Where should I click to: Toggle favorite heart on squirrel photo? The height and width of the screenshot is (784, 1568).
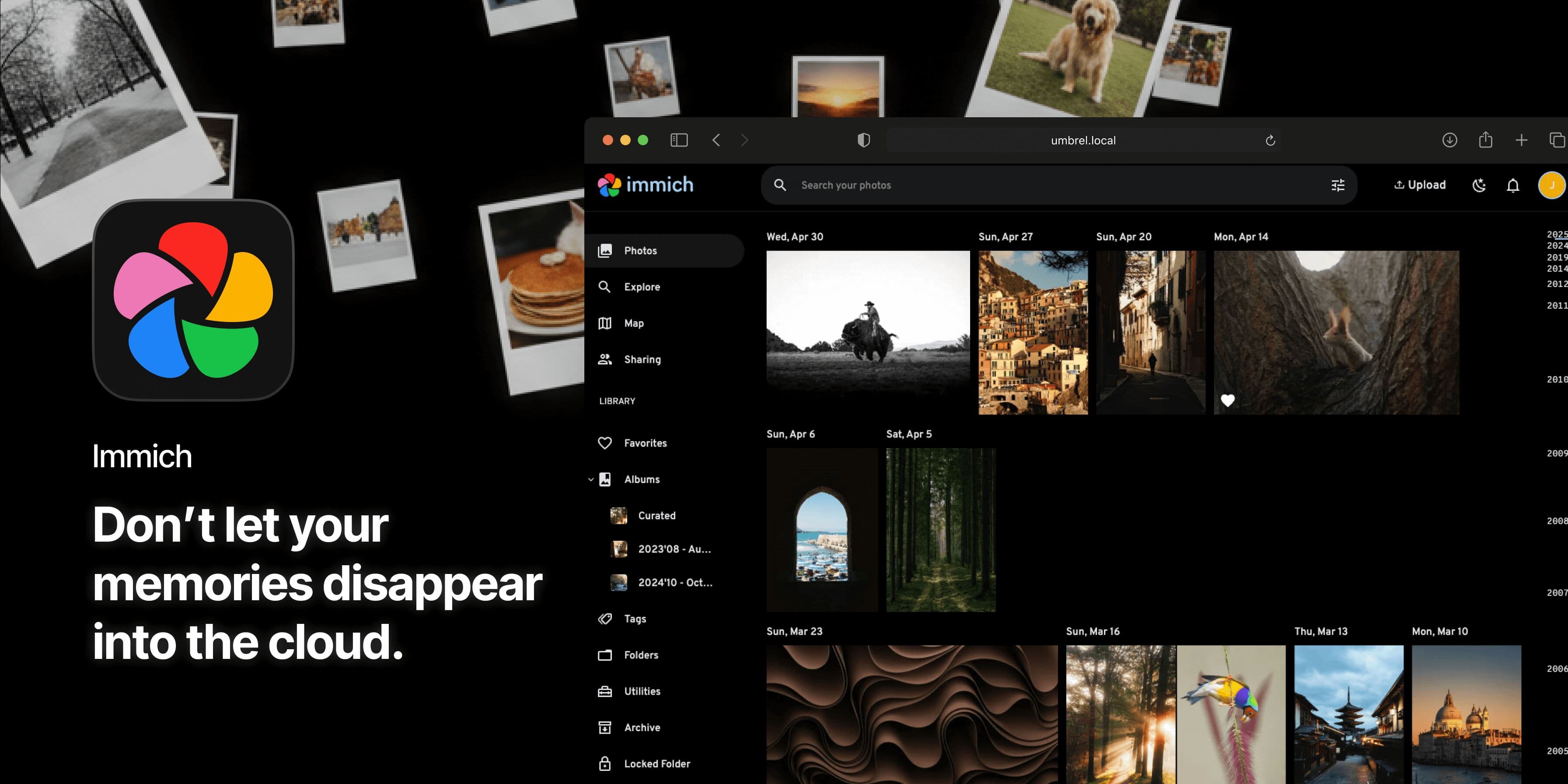tap(1228, 400)
